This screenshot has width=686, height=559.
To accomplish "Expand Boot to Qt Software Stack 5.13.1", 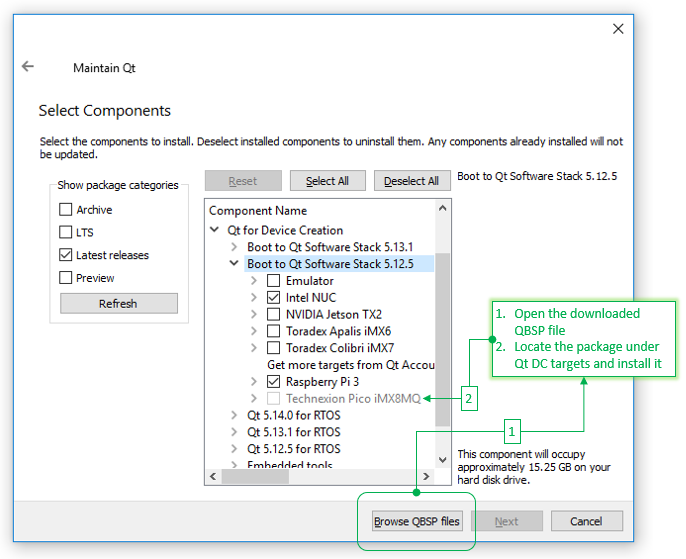I will tap(235, 247).
